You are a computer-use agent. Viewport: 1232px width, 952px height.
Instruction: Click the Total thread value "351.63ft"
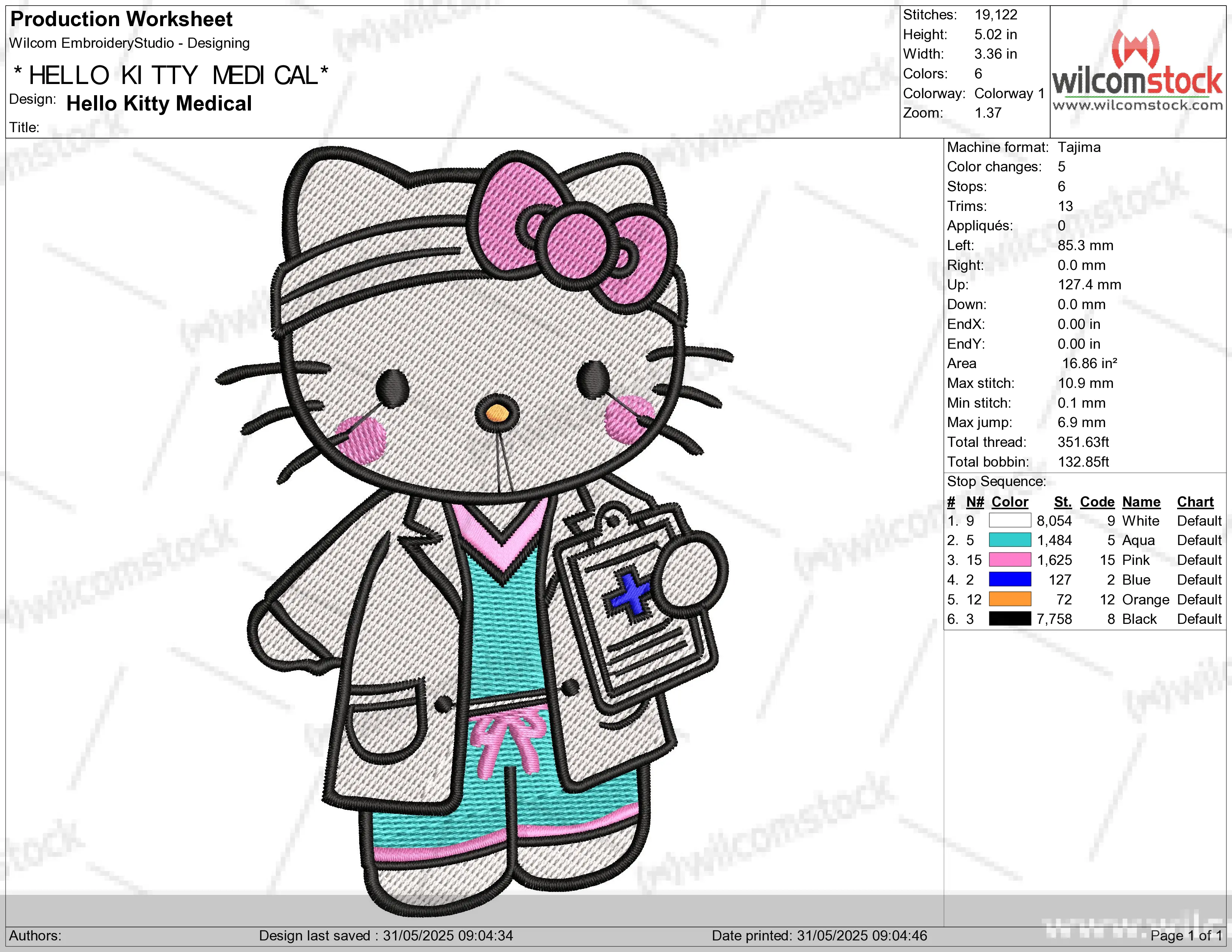[x=1083, y=442]
